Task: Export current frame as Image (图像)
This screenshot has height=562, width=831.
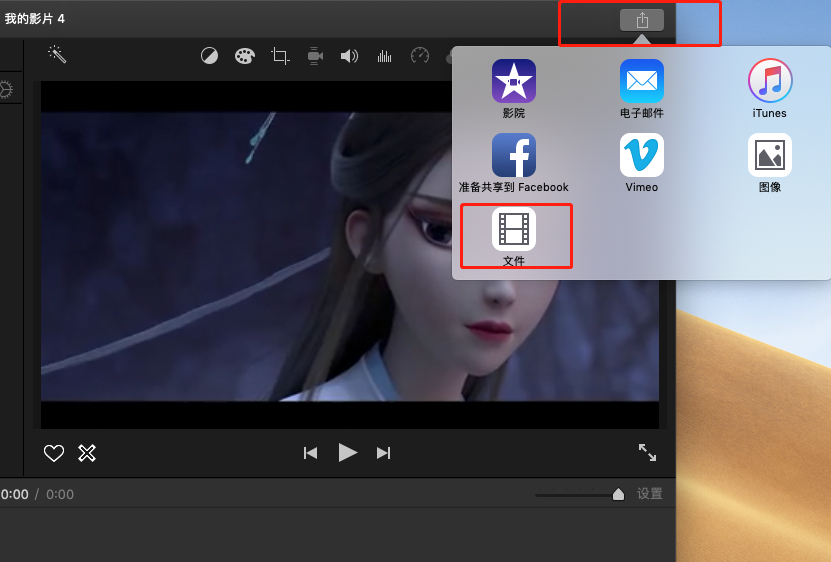Action: [x=770, y=163]
